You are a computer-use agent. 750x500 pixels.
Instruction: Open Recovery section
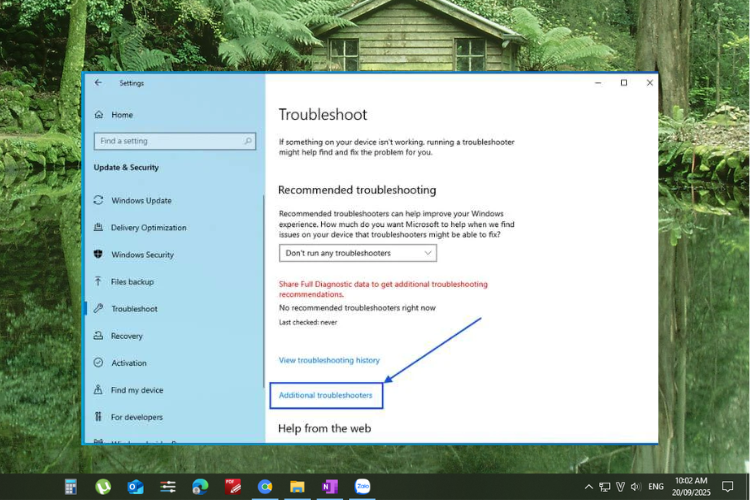point(127,336)
